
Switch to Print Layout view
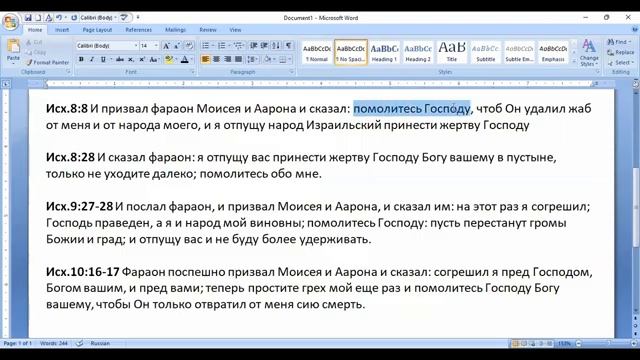click(x=516, y=343)
